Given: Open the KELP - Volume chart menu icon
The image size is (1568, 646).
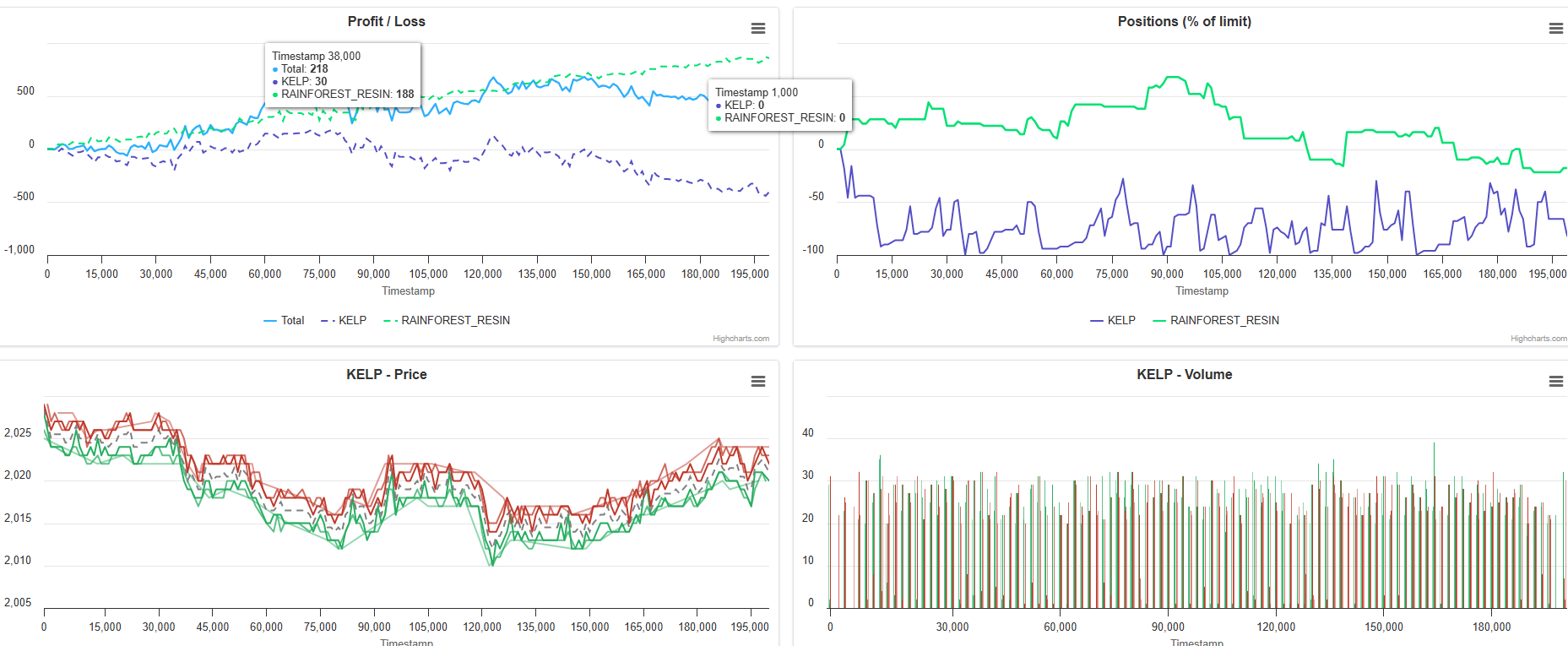Looking at the screenshot, I should [x=1555, y=382].
